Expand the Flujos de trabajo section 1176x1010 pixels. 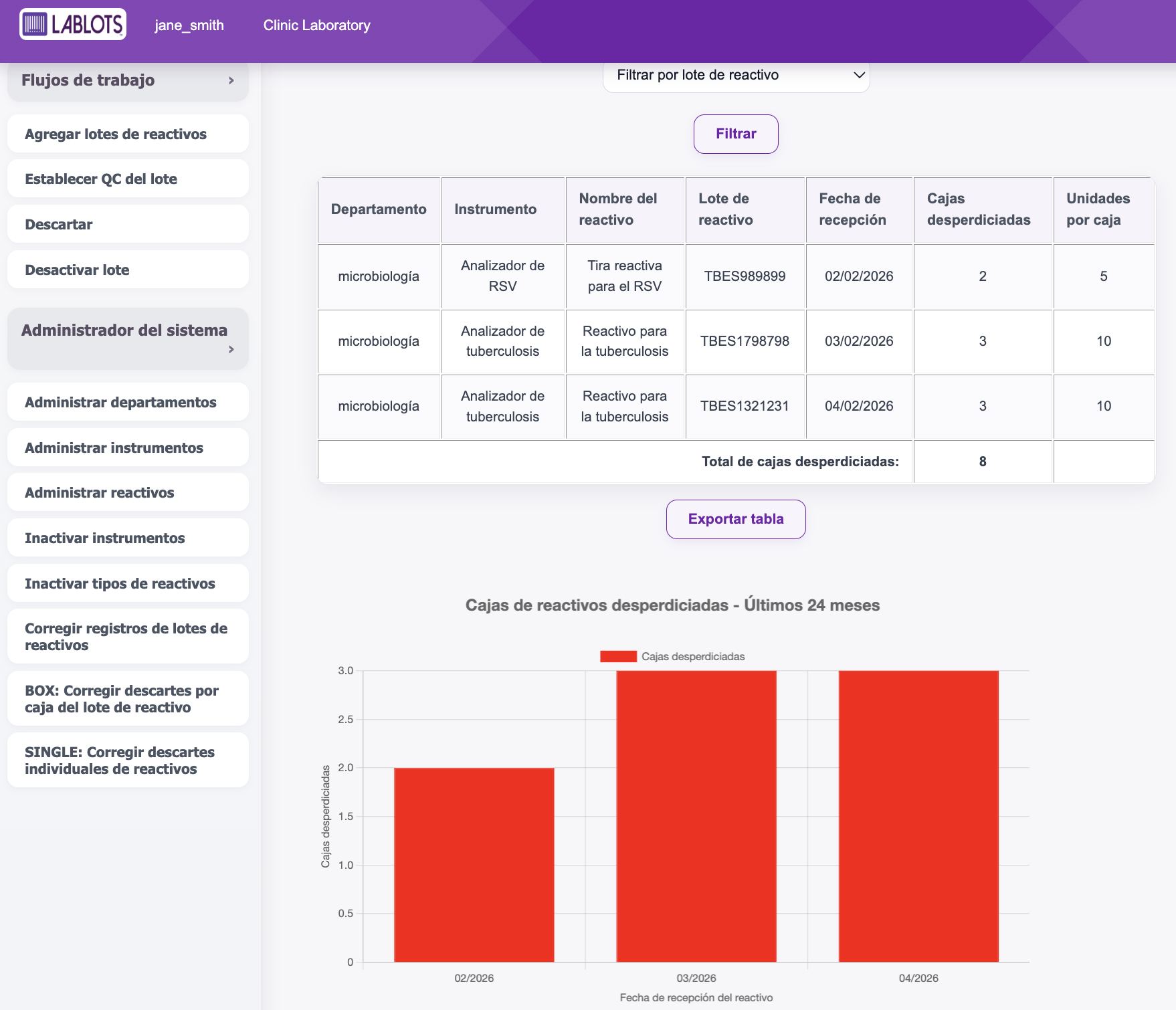point(128,80)
